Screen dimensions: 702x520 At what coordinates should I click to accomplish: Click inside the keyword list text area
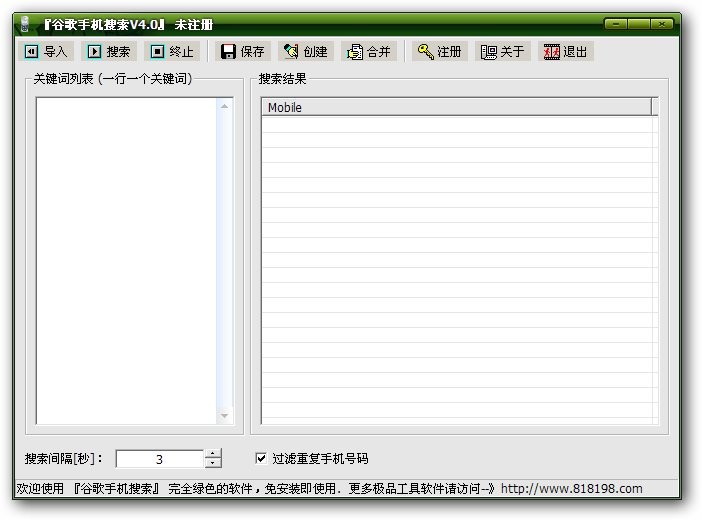(x=126, y=261)
